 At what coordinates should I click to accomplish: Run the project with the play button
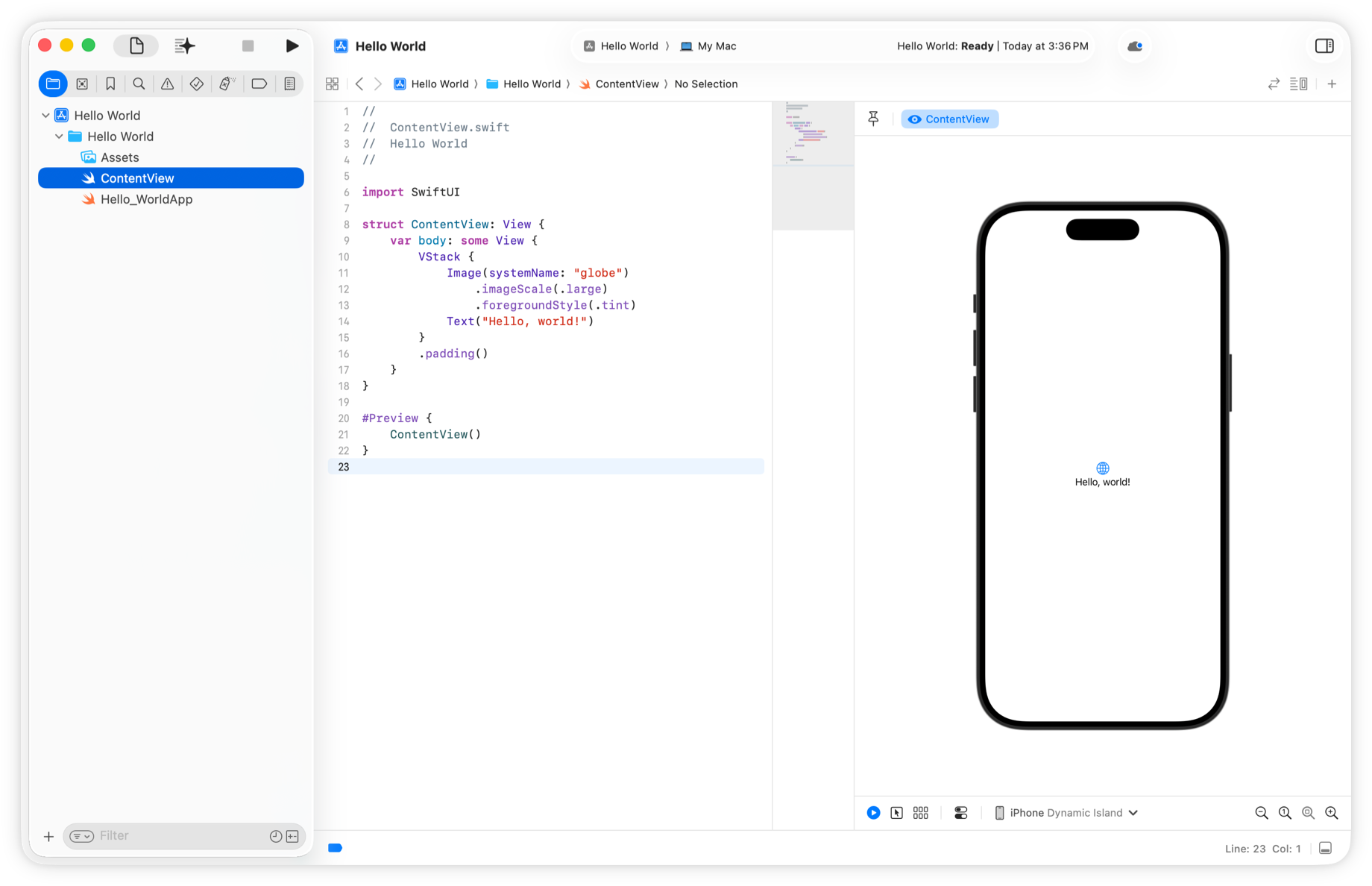pos(292,45)
